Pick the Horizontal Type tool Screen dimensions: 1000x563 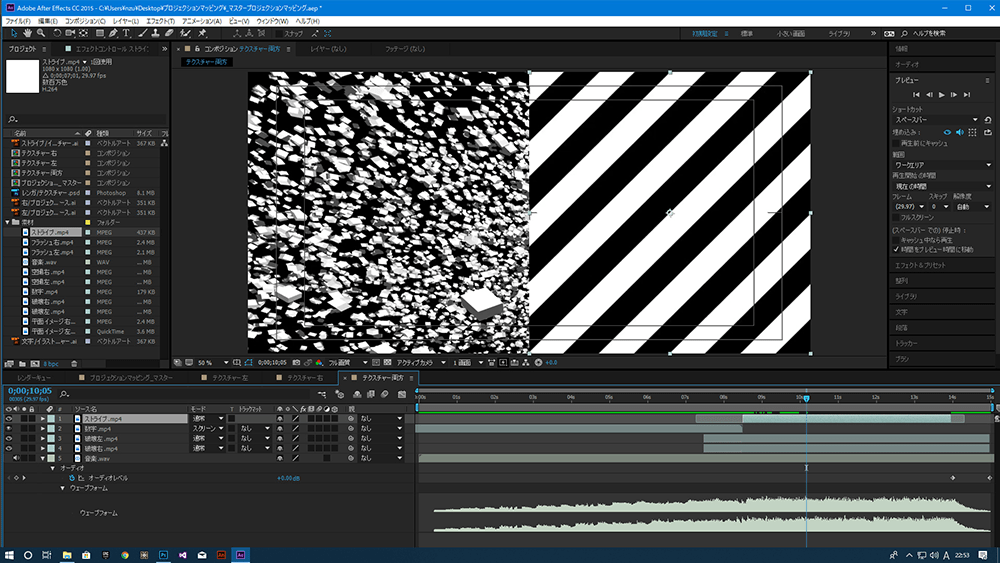click(x=128, y=33)
